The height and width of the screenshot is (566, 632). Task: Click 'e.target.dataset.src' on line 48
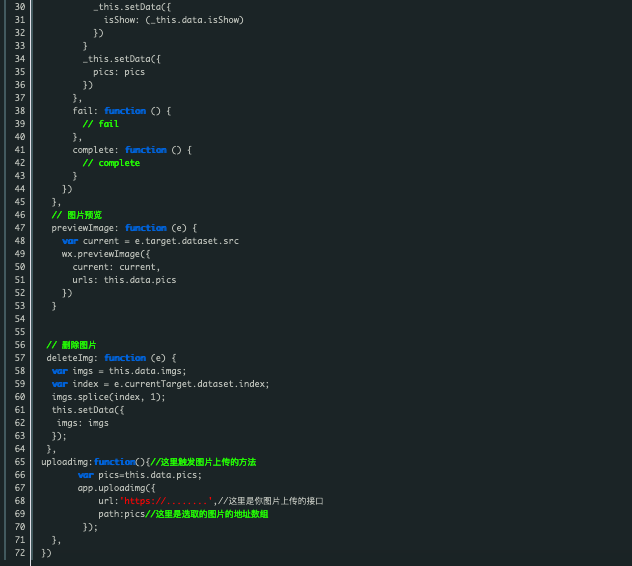click(x=187, y=241)
